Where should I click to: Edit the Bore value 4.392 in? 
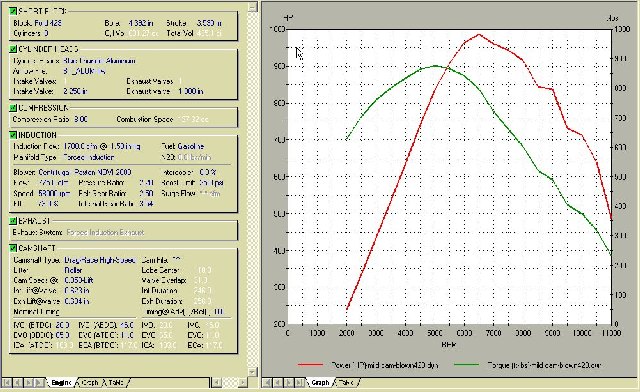tap(140, 23)
